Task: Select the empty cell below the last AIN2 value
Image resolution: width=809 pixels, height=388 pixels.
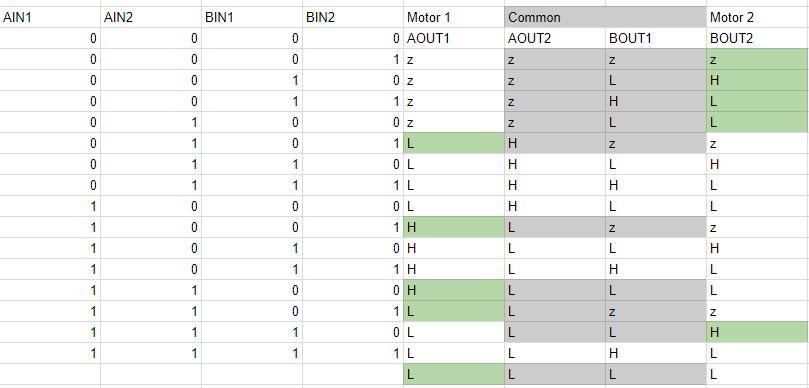Action: [x=151, y=375]
